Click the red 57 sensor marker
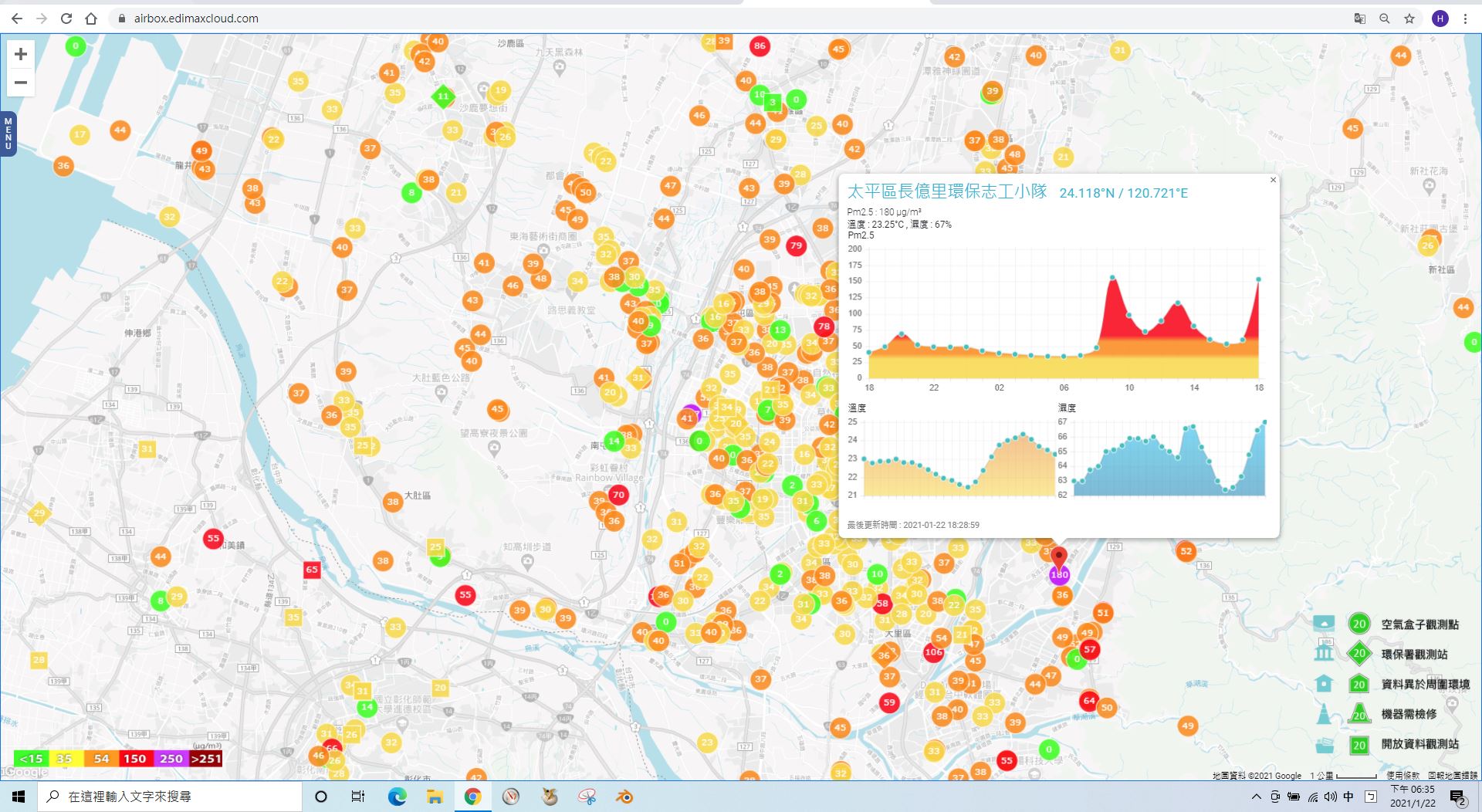The width and height of the screenshot is (1482, 812). pos(1090,649)
